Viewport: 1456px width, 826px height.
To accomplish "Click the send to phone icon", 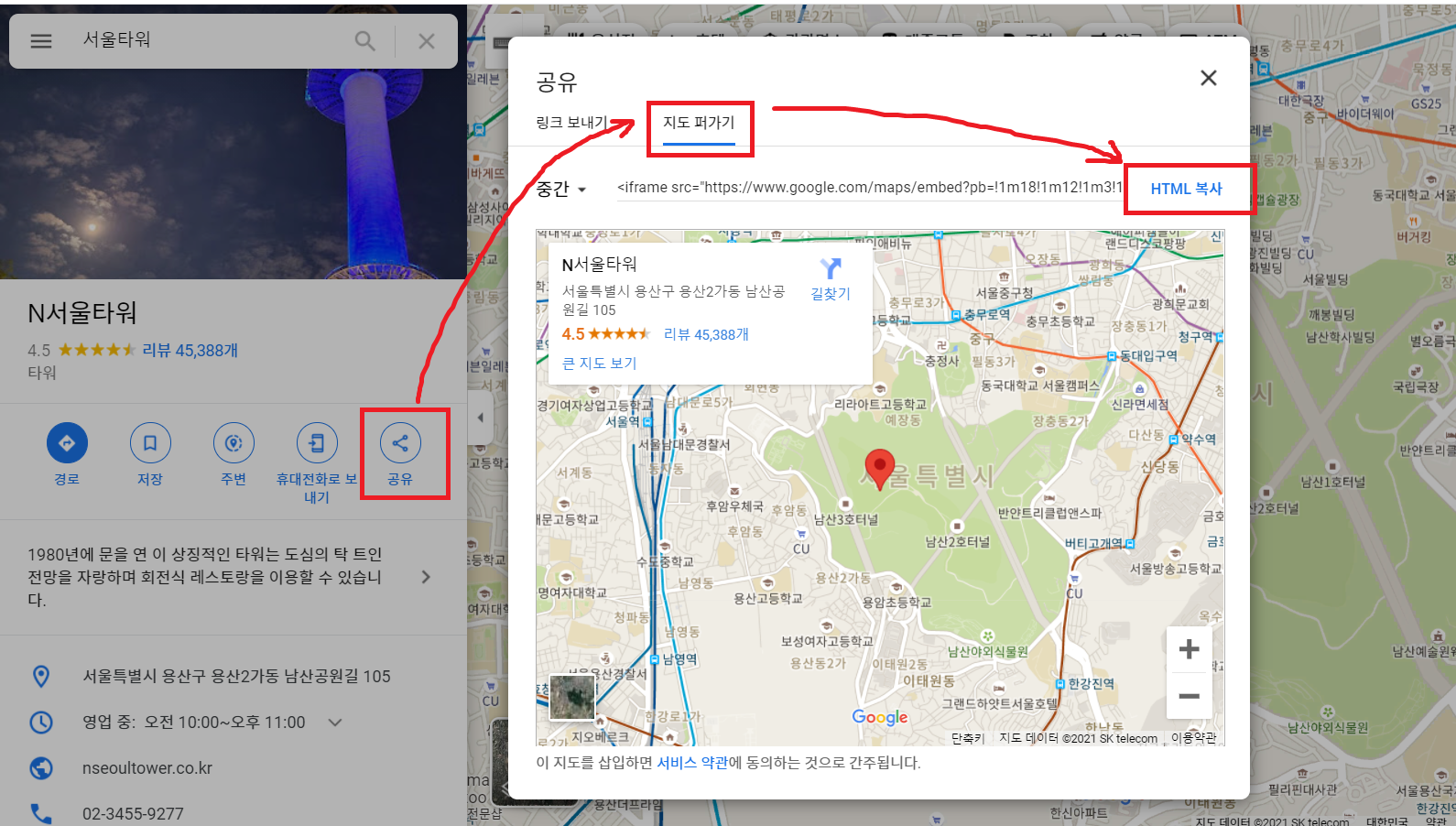I will click(x=317, y=443).
